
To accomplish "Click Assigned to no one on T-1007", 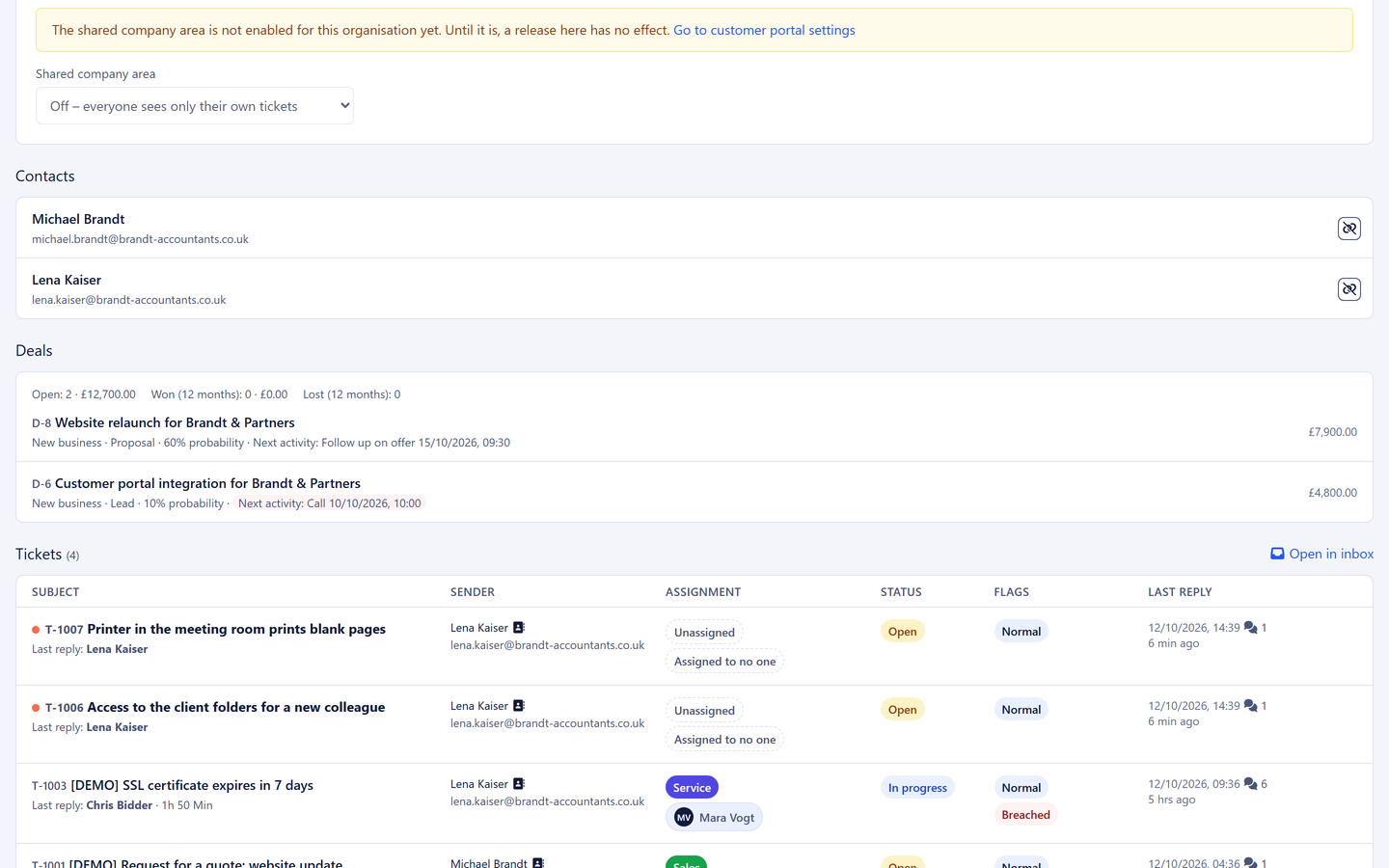I will pyautogui.click(x=724, y=662).
